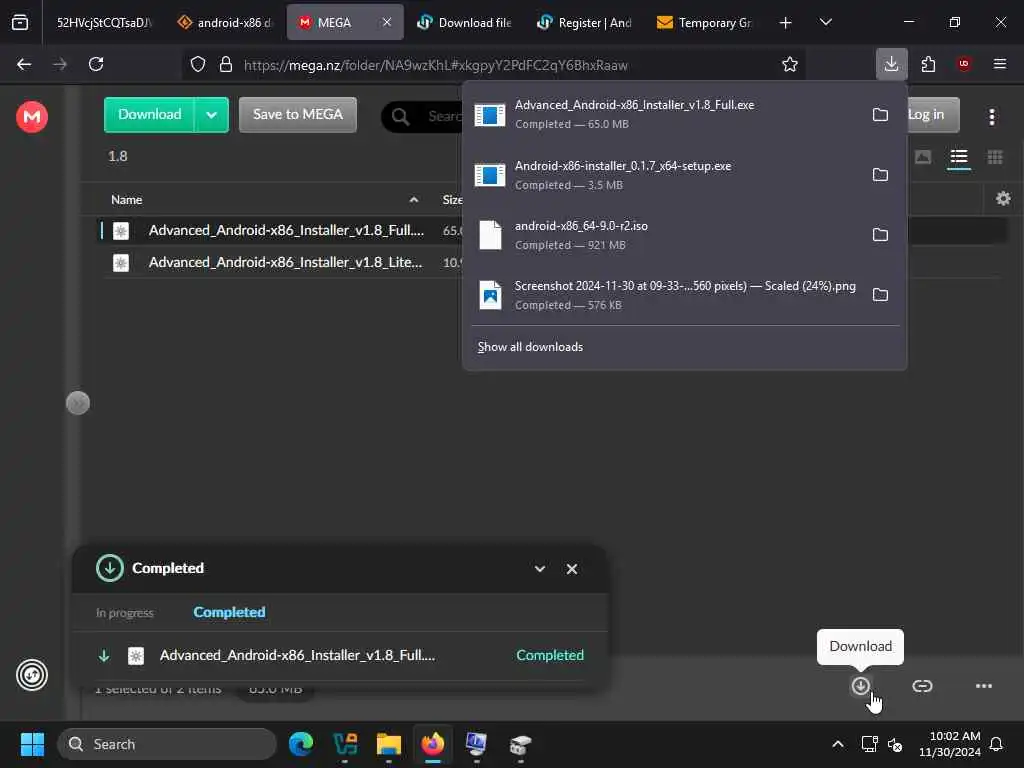Click the Windows taskbar Search box
1024x768 pixels.
(167, 744)
